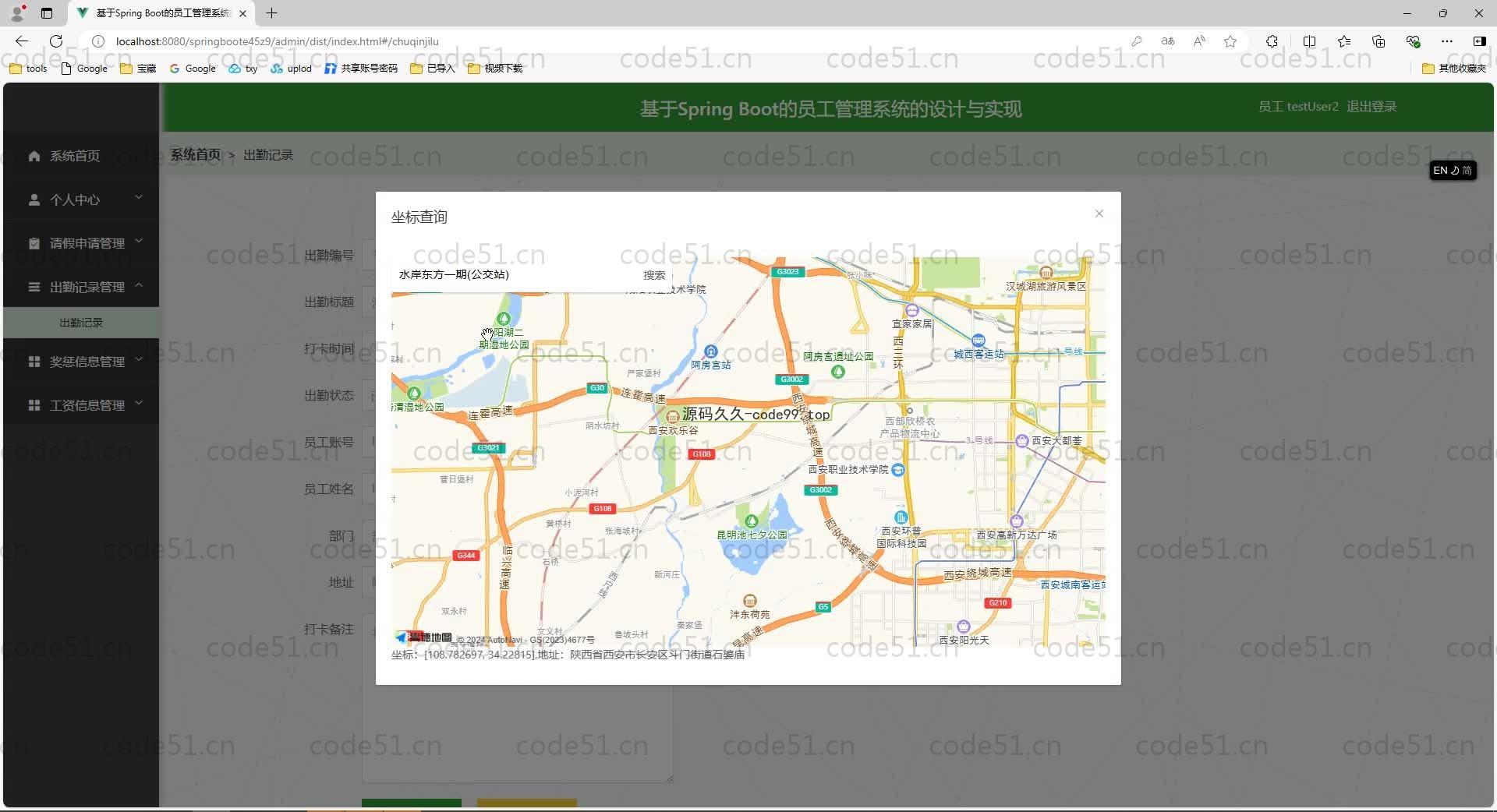
Task: Click 西安环普国际科技园 marker
Action: (901, 517)
